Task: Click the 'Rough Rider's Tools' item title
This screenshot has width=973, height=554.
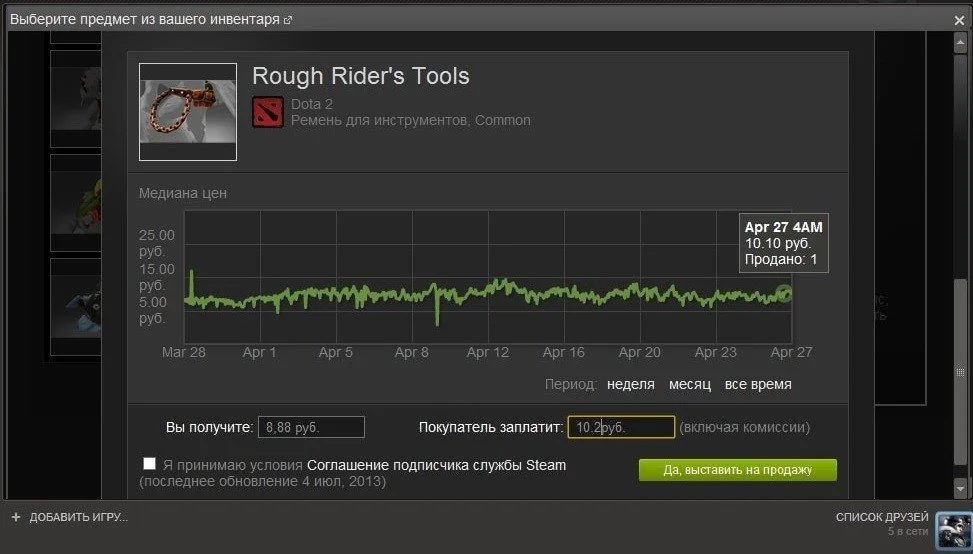Action: pos(361,76)
